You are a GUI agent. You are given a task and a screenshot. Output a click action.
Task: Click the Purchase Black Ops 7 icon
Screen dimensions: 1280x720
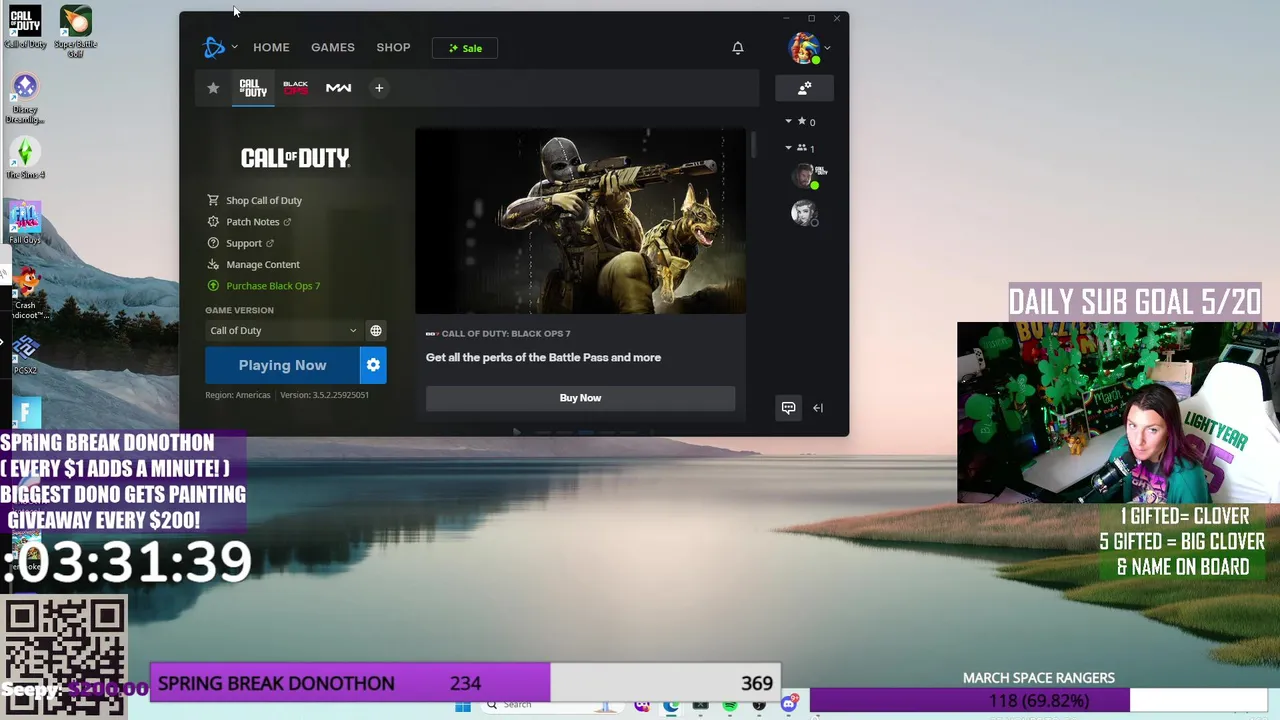(212, 286)
